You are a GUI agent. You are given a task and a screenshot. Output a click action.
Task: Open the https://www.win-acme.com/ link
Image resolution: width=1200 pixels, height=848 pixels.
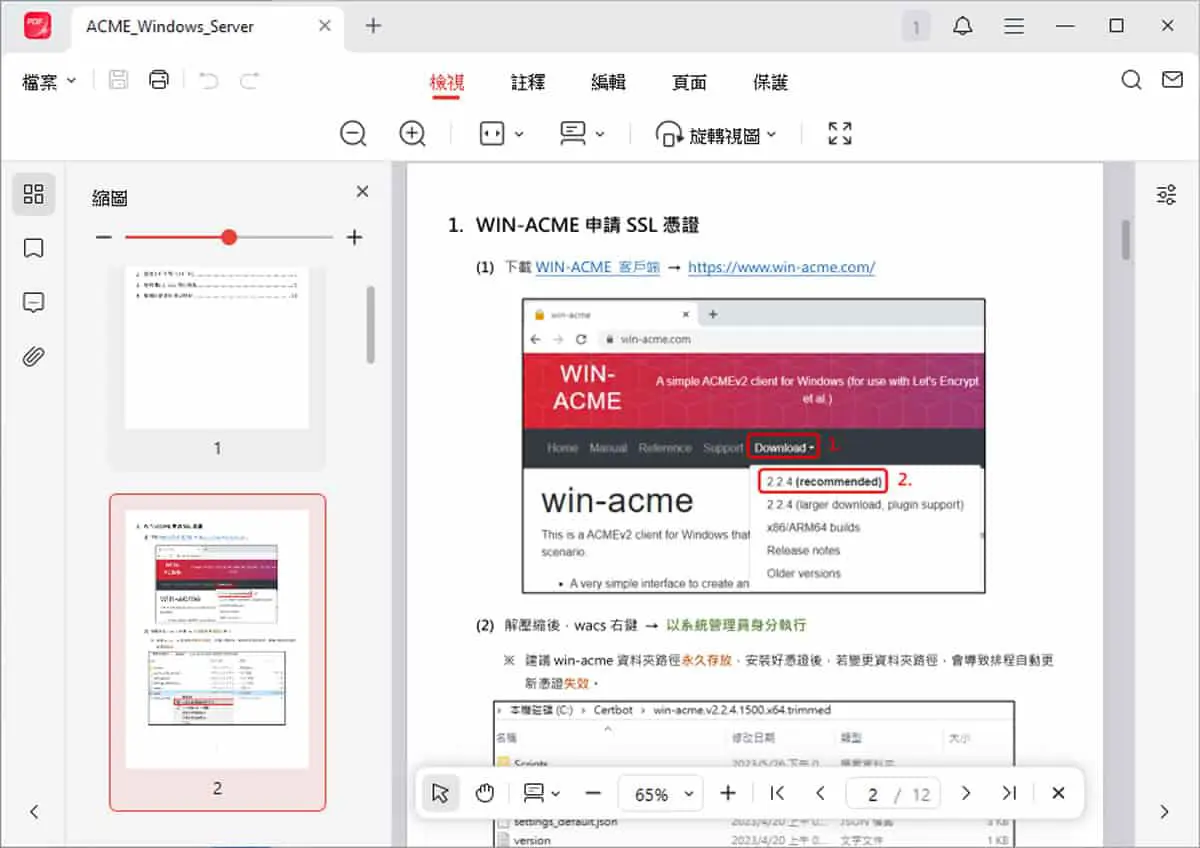tap(781, 267)
